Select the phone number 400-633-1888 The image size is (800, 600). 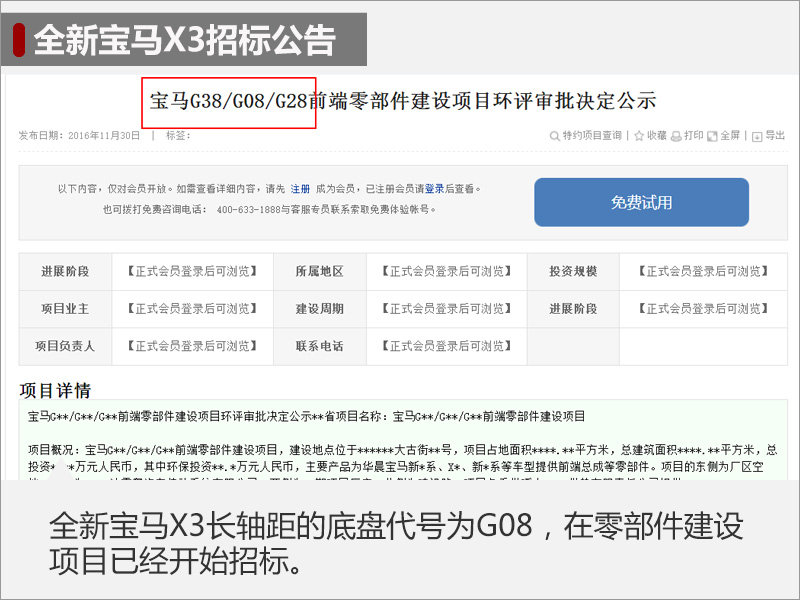pos(248,210)
